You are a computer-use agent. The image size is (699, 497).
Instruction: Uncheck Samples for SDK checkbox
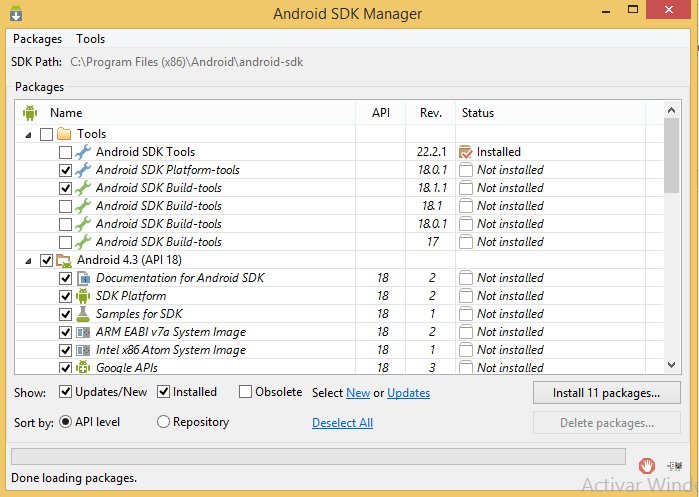(x=66, y=314)
